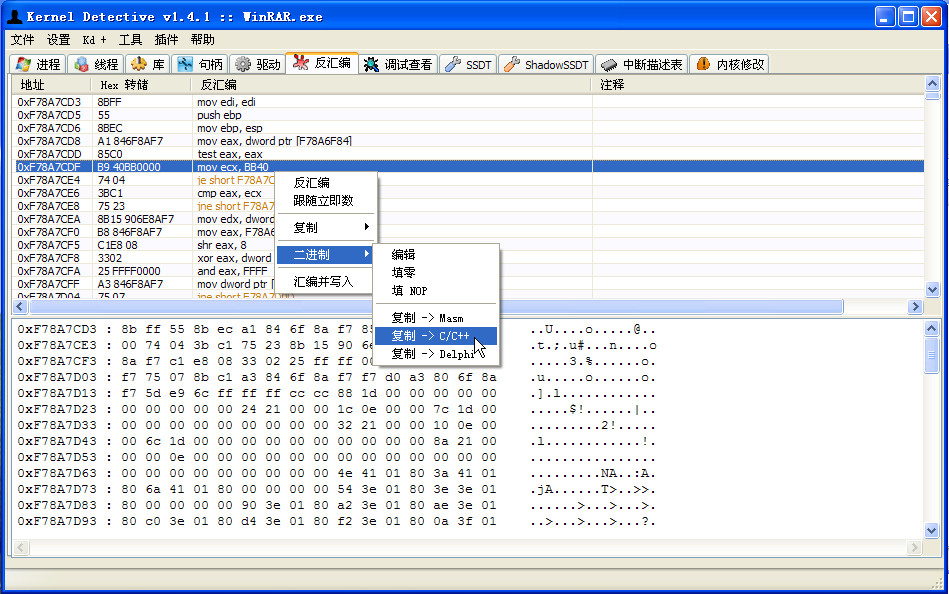
Task: Click the Hex 转储 column header
Action: coord(141,85)
